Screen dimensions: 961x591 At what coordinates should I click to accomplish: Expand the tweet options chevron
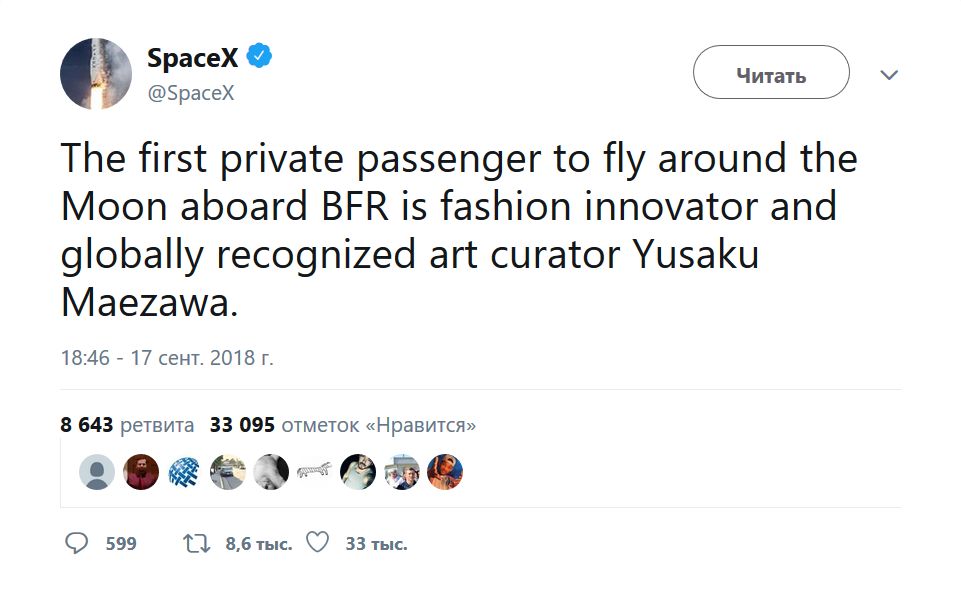tap(888, 75)
